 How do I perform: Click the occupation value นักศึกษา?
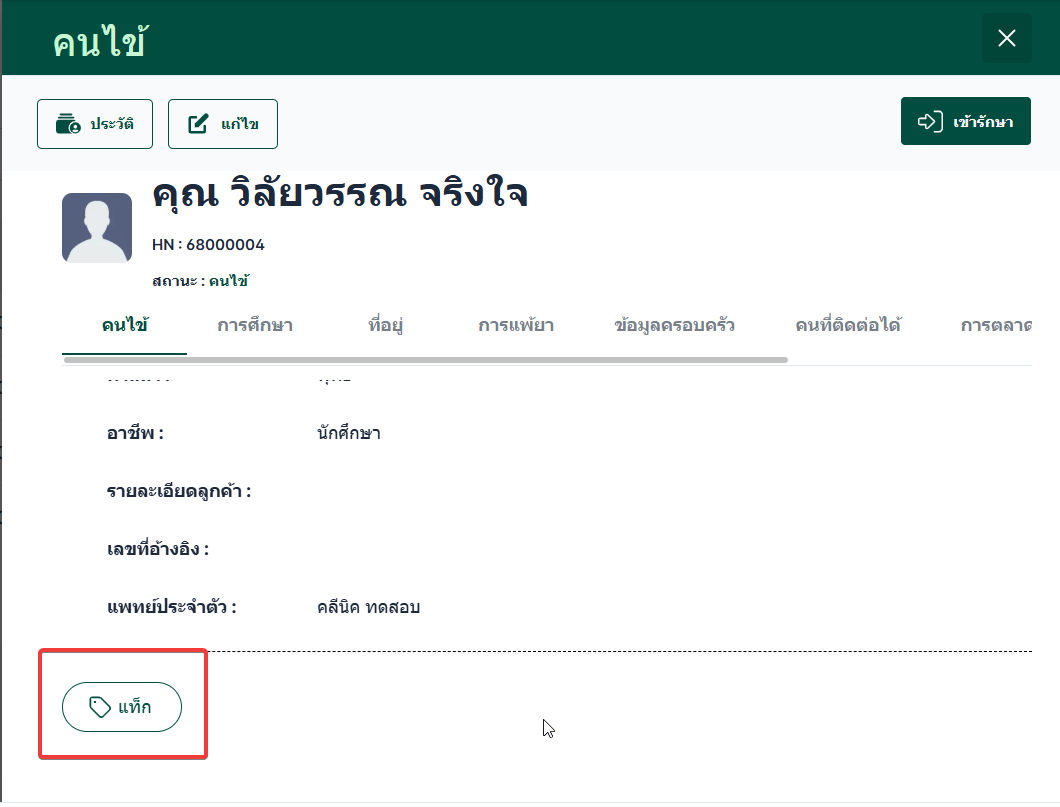pyautogui.click(x=349, y=433)
